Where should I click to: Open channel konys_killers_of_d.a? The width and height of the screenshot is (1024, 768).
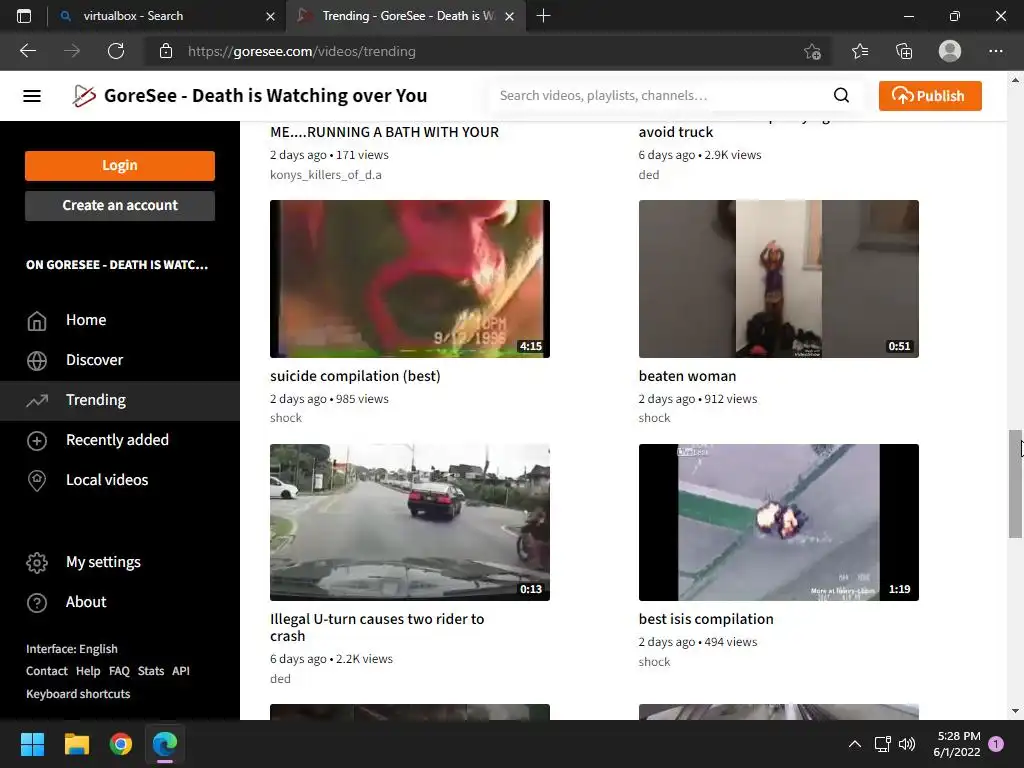click(326, 175)
